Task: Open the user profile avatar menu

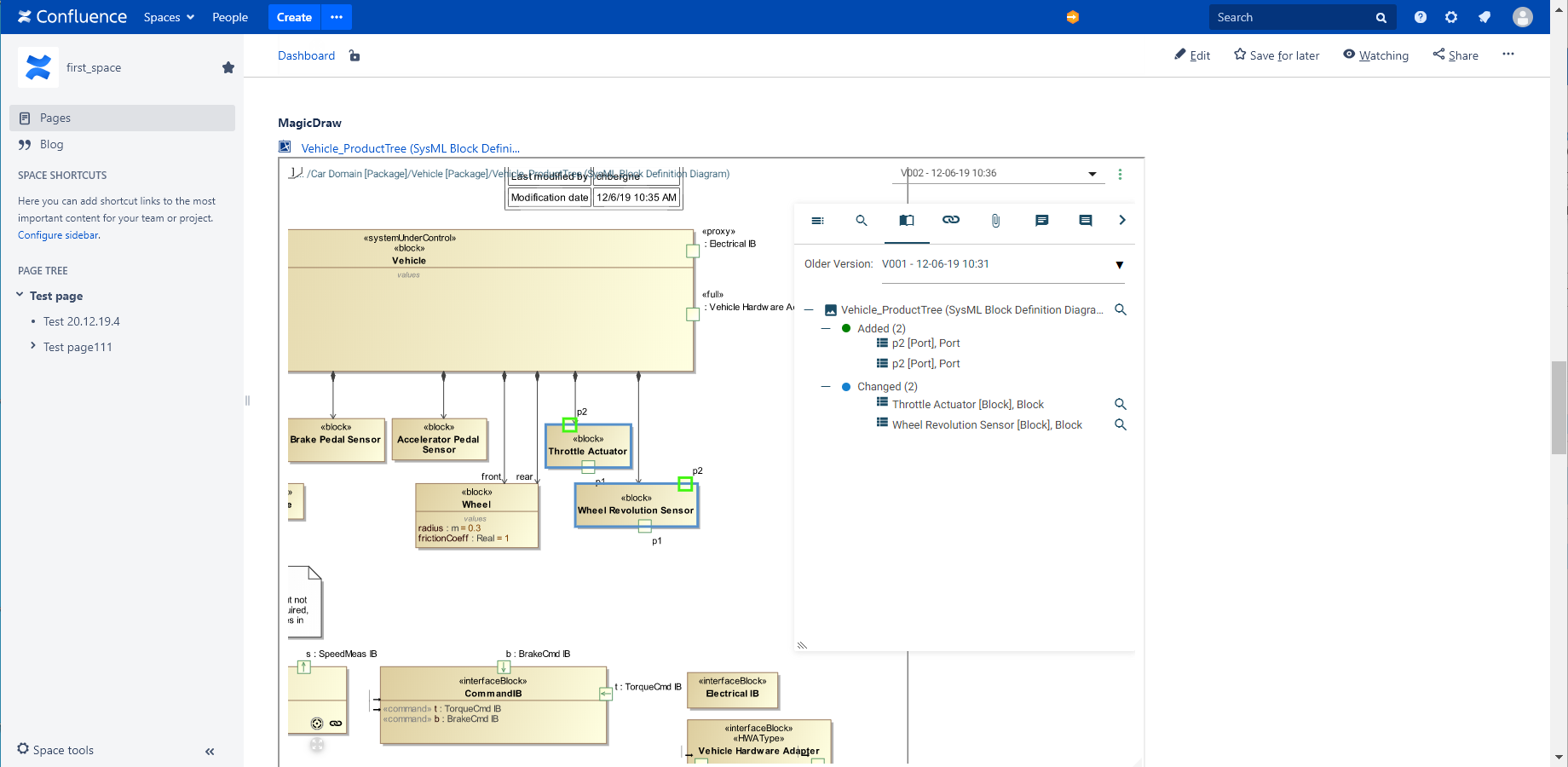Action: [1522, 17]
